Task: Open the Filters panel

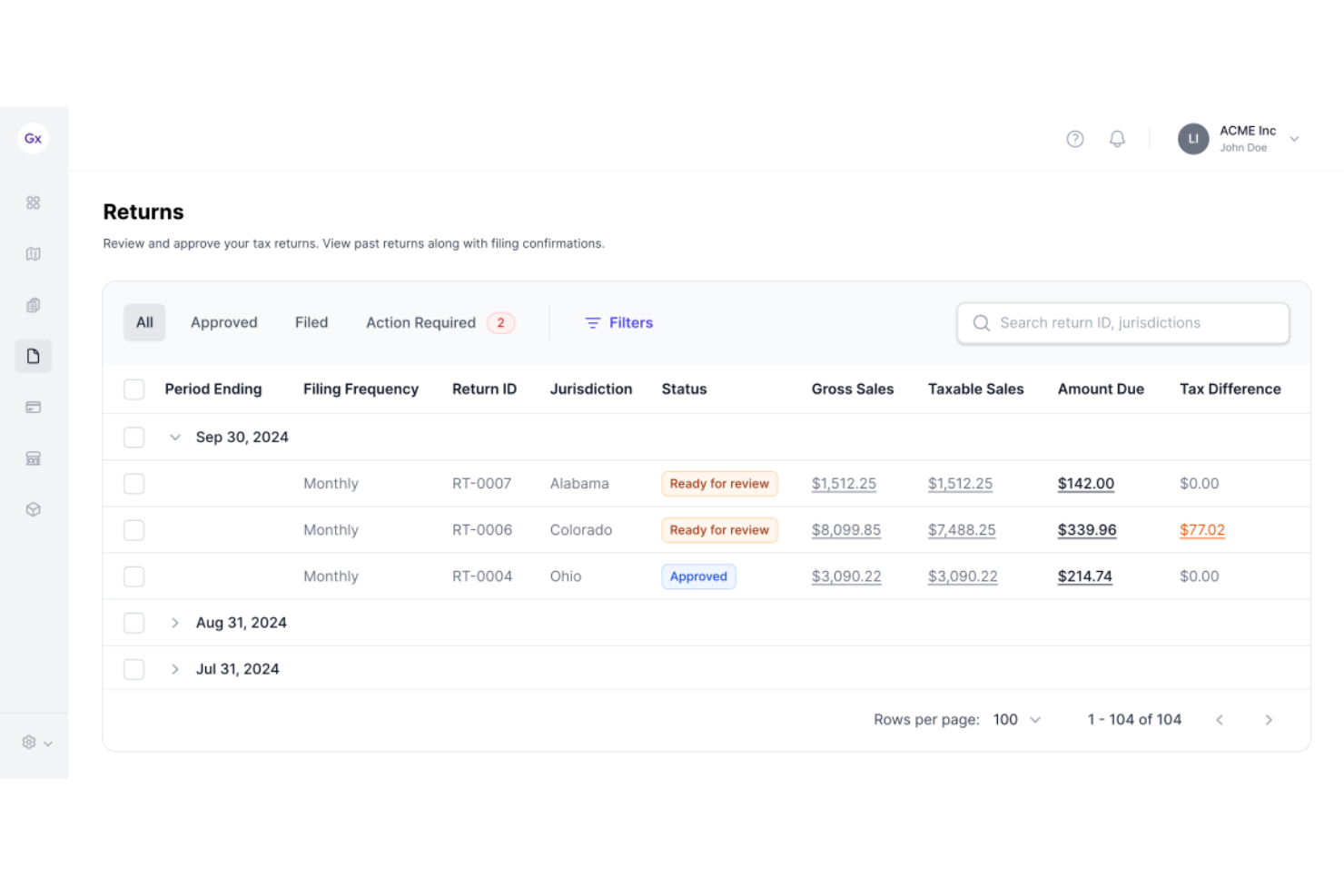Action: tap(618, 322)
